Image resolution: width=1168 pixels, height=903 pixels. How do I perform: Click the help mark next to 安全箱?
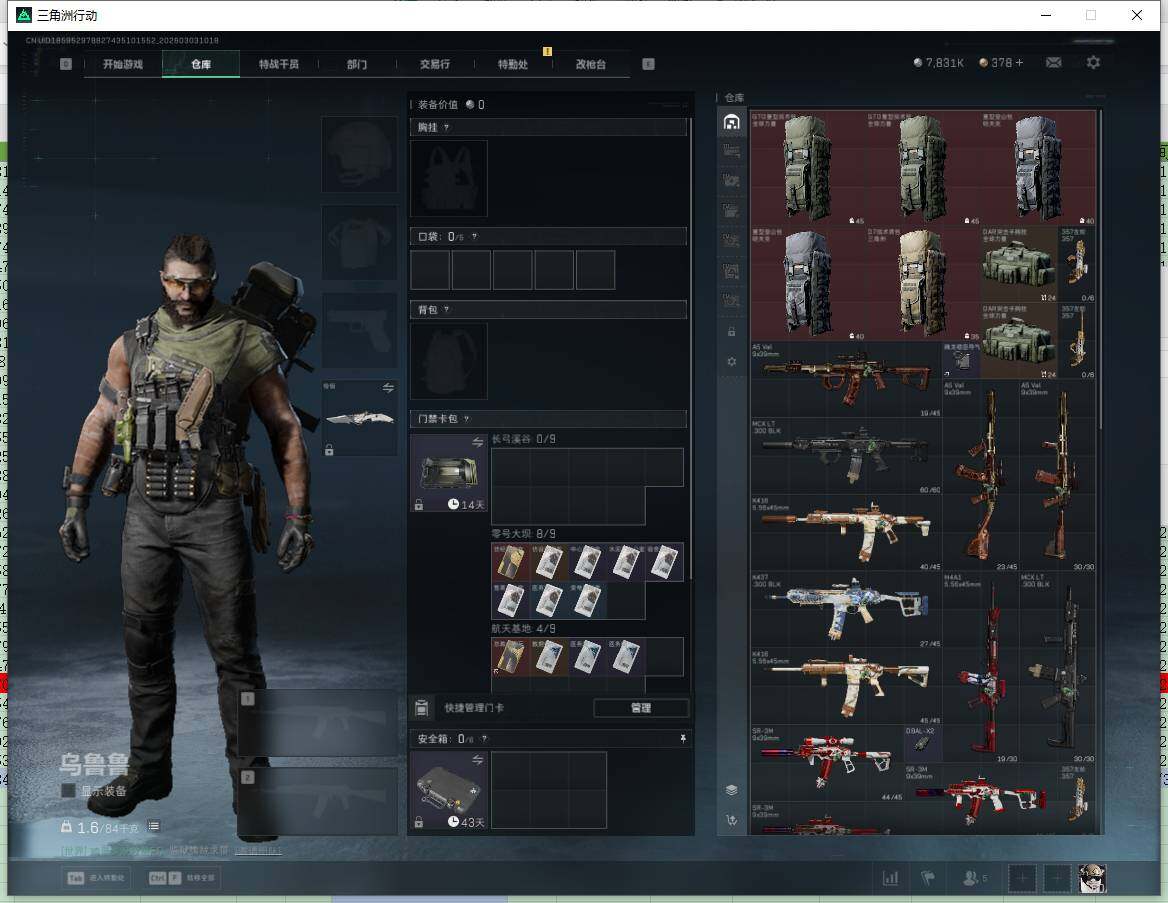tap(485, 738)
